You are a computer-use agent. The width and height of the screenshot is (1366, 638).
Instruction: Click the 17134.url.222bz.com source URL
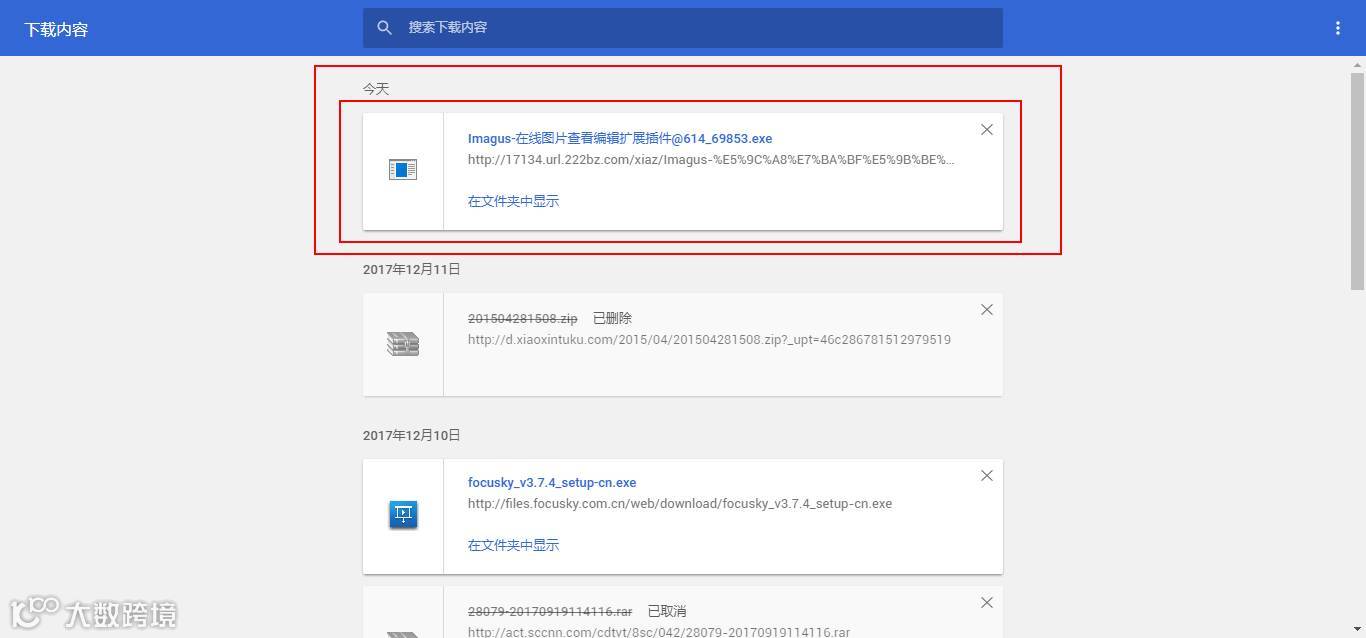pos(711,160)
